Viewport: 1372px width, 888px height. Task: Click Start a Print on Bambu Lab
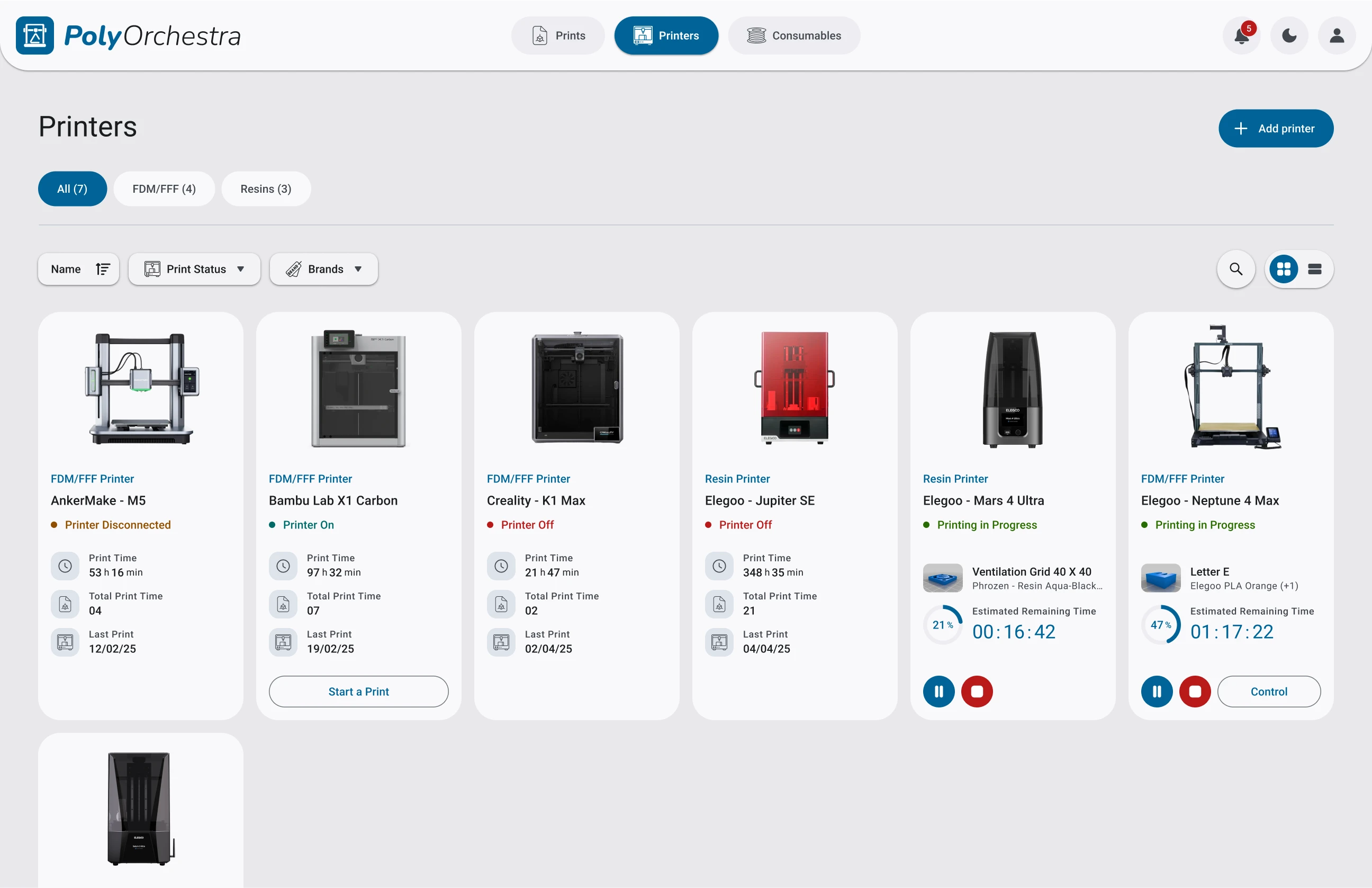point(358,692)
